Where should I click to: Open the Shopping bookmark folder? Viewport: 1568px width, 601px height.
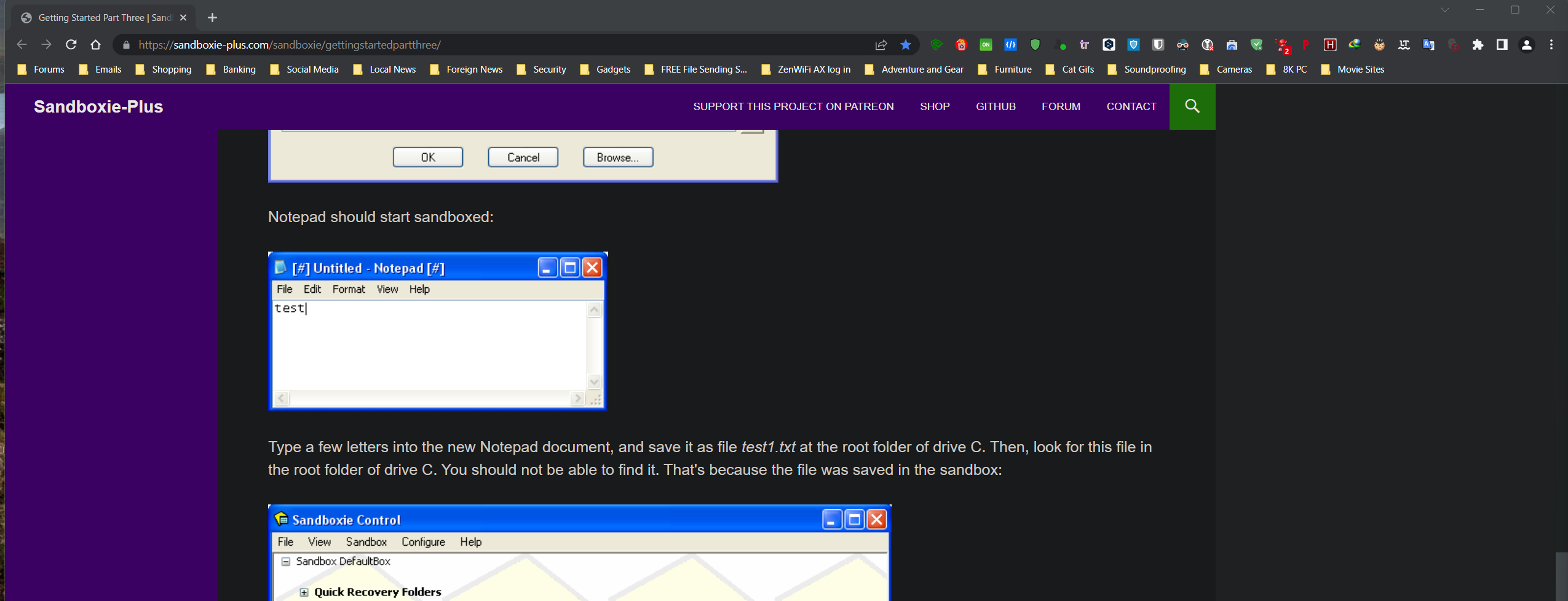pos(164,70)
